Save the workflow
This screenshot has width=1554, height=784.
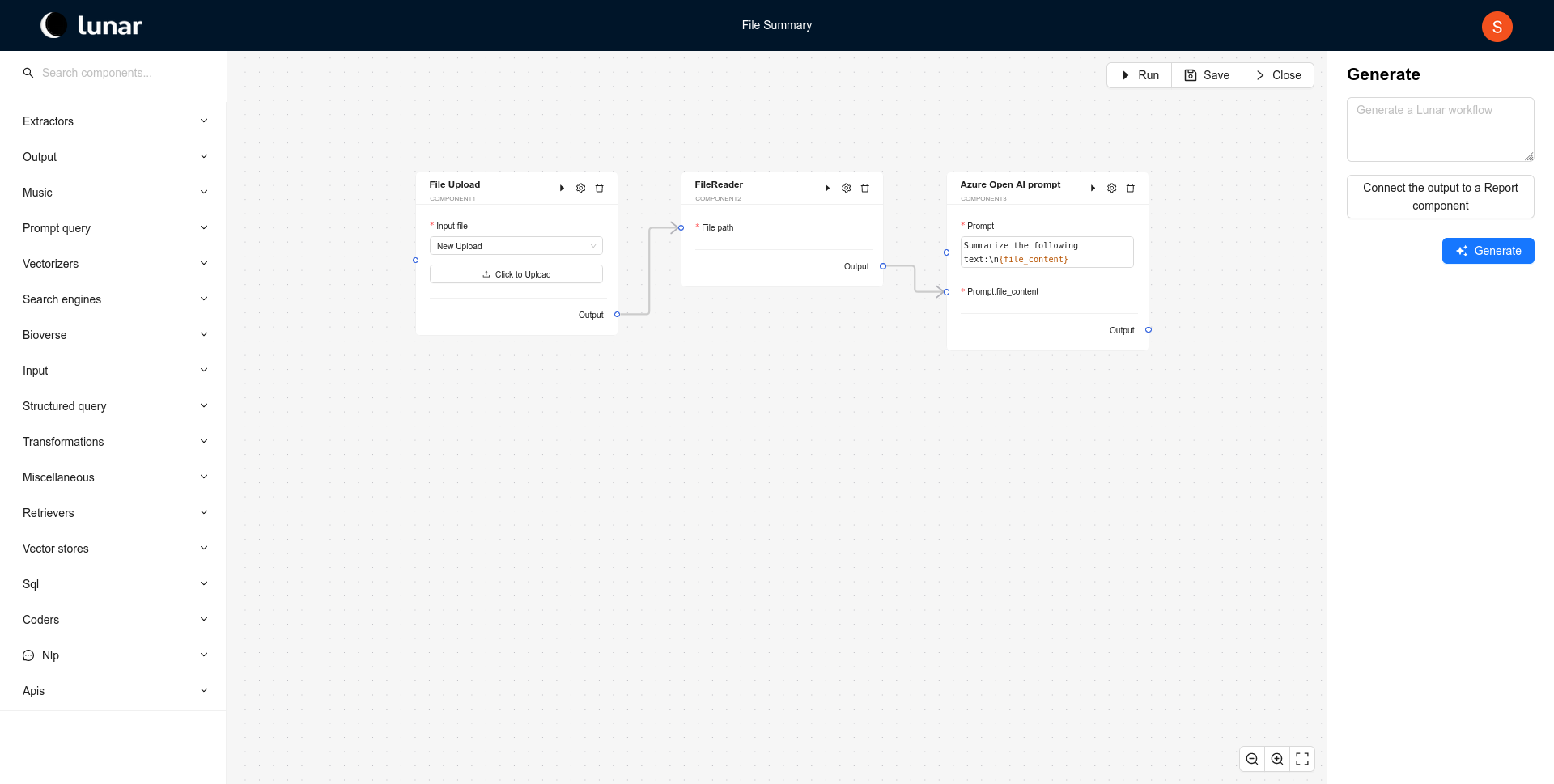coord(1207,75)
